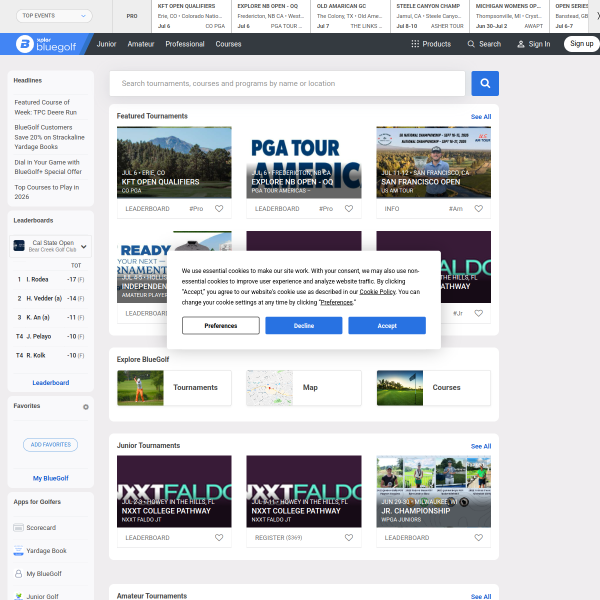Open the Professional menu
This screenshot has width=600, height=600.
[x=185, y=44]
